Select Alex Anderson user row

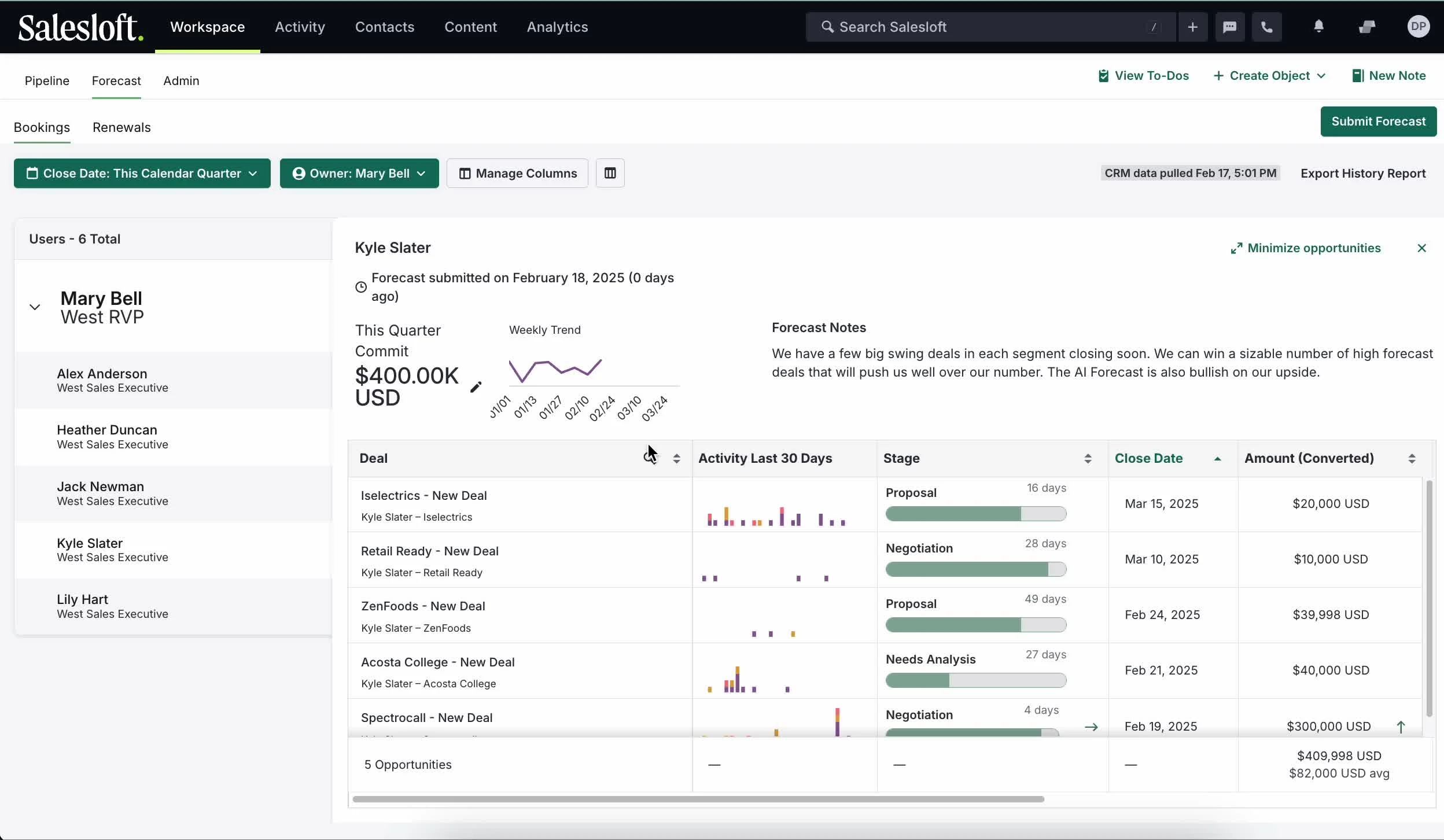[x=174, y=381]
